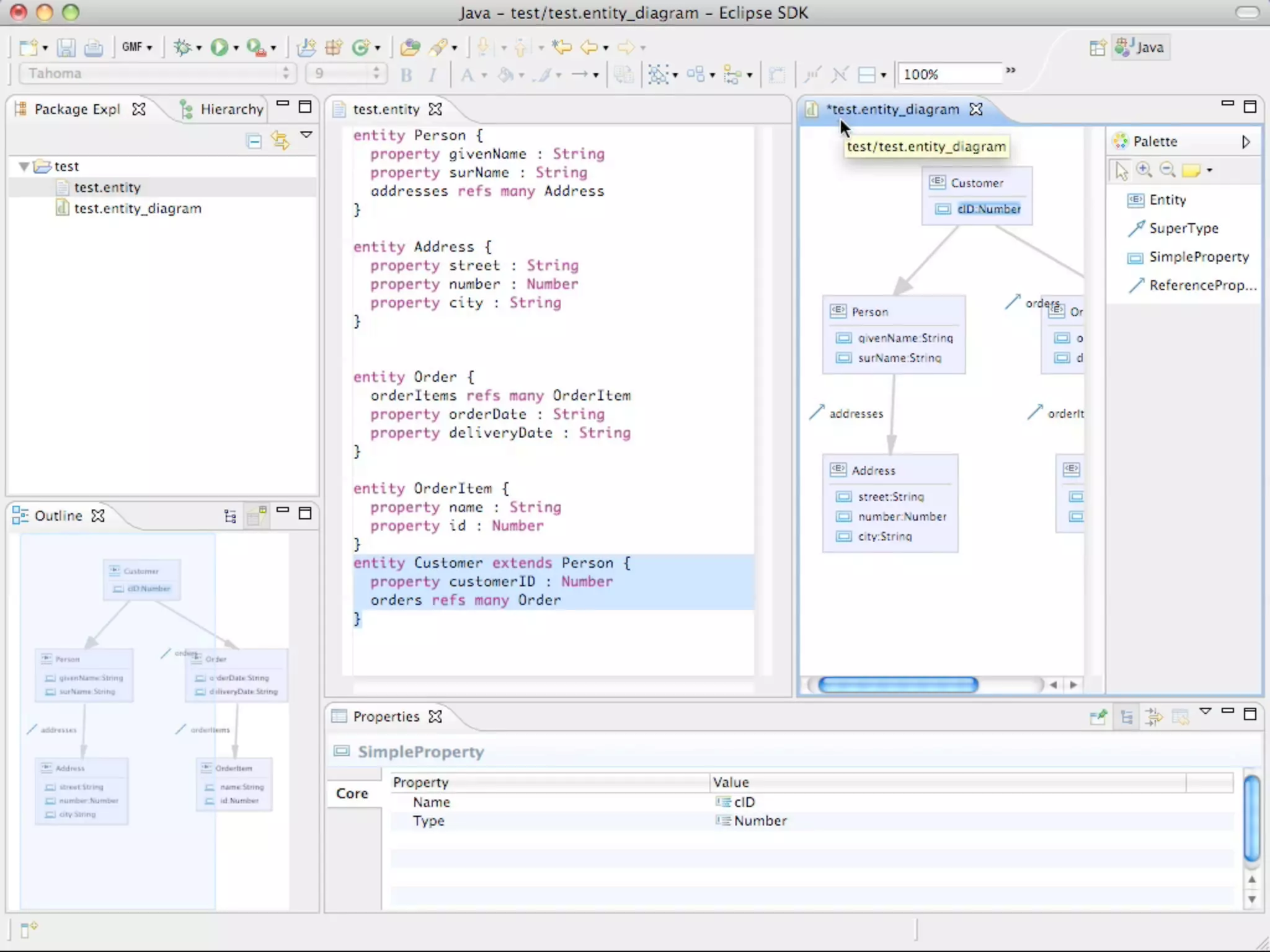Click the Save toolbar icon
The width and height of the screenshot is (1270, 952).
click(x=66, y=47)
